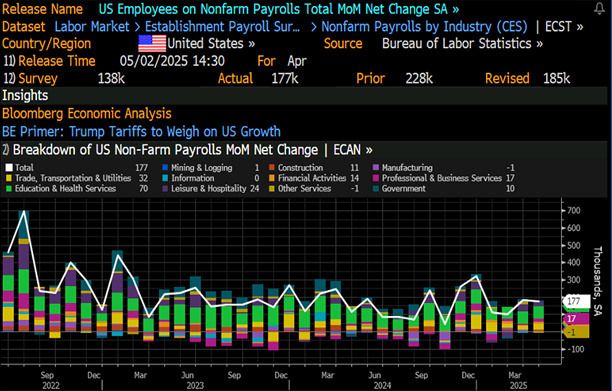Click the alert bell icon
The width and height of the screenshot is (612, 391).
coord(599,8)
